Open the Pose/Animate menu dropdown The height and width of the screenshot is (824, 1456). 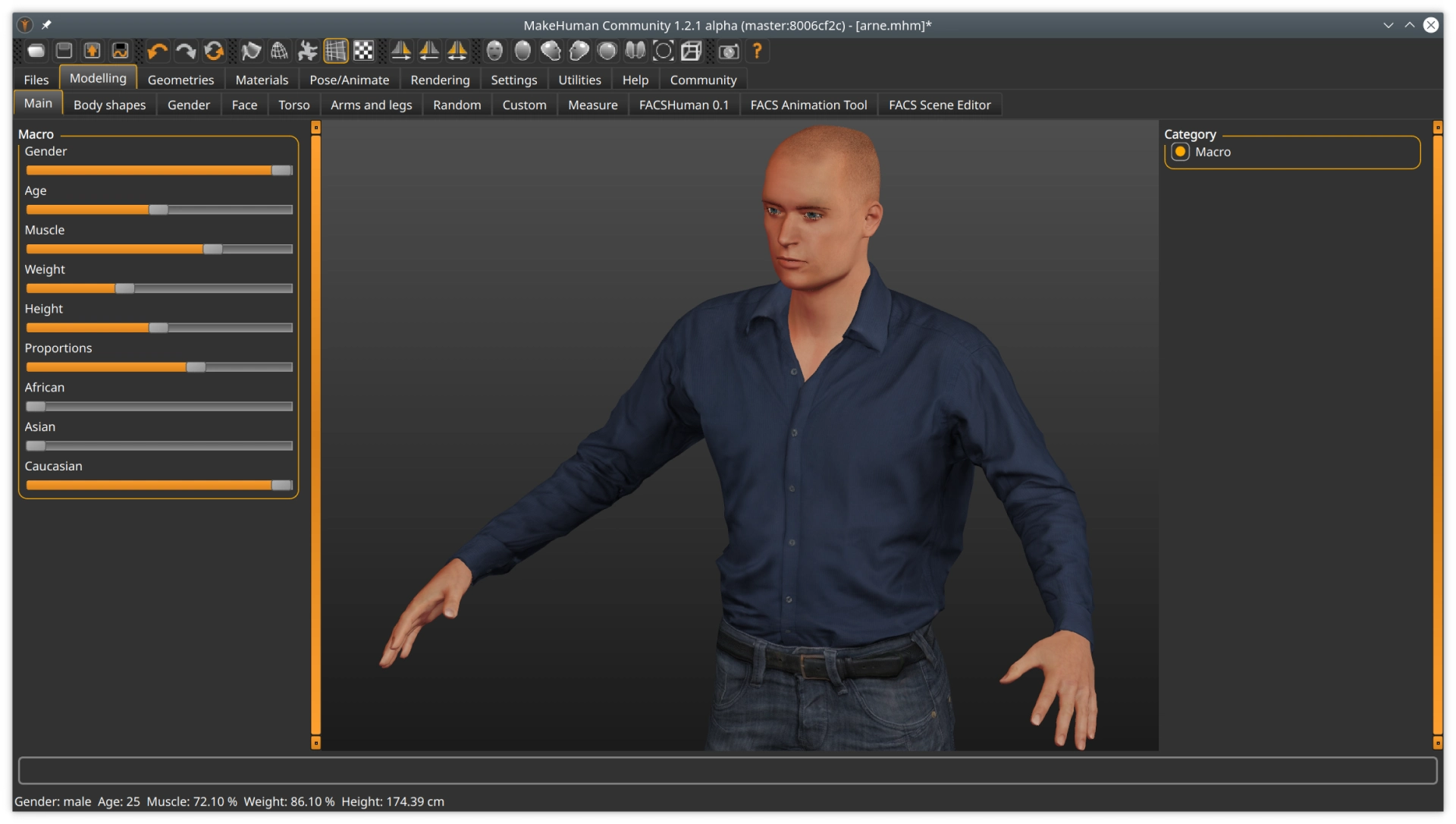(x=348, y=79)
